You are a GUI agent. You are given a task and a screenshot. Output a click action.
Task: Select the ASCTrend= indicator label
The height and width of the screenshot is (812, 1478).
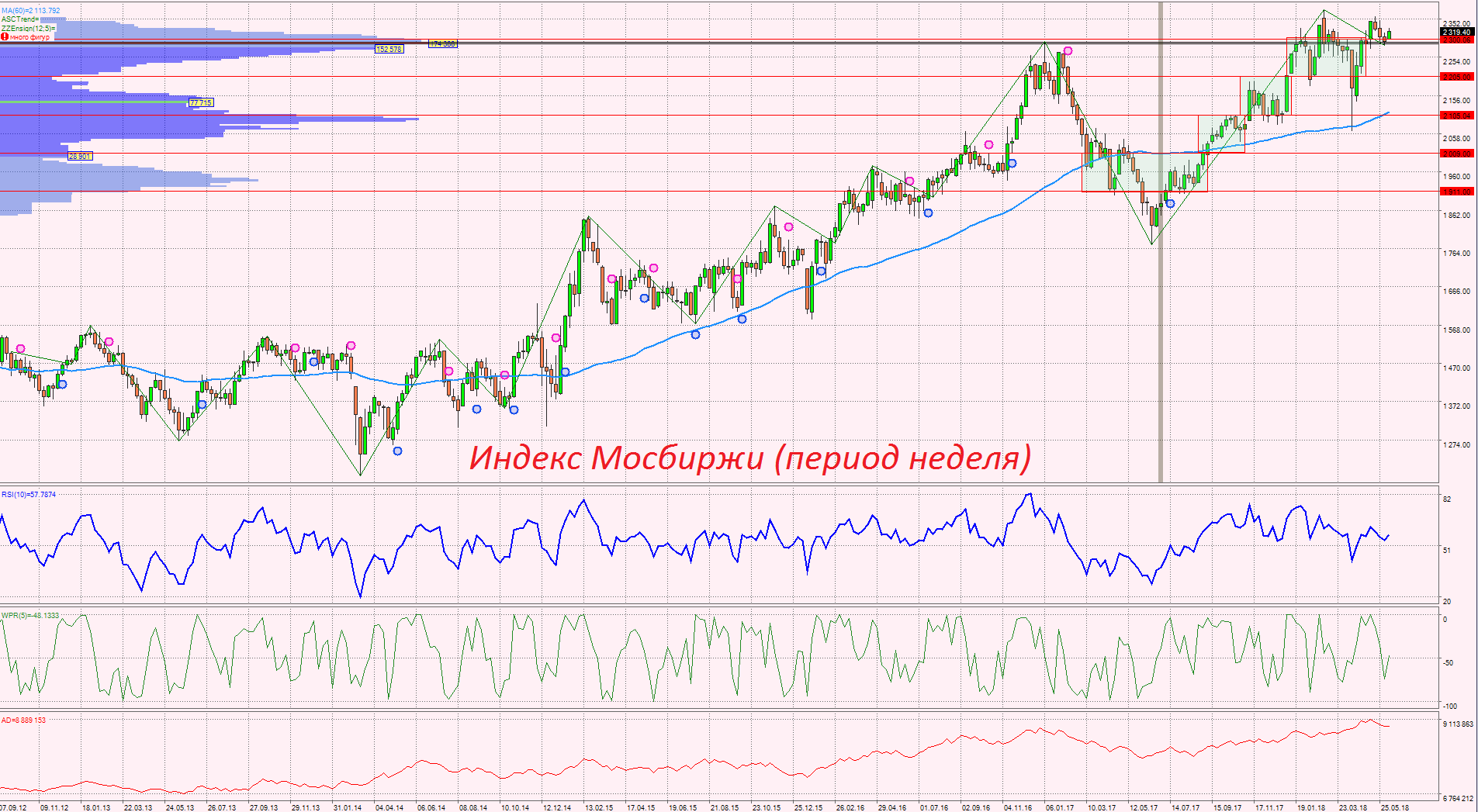click(x=20, y=19)
